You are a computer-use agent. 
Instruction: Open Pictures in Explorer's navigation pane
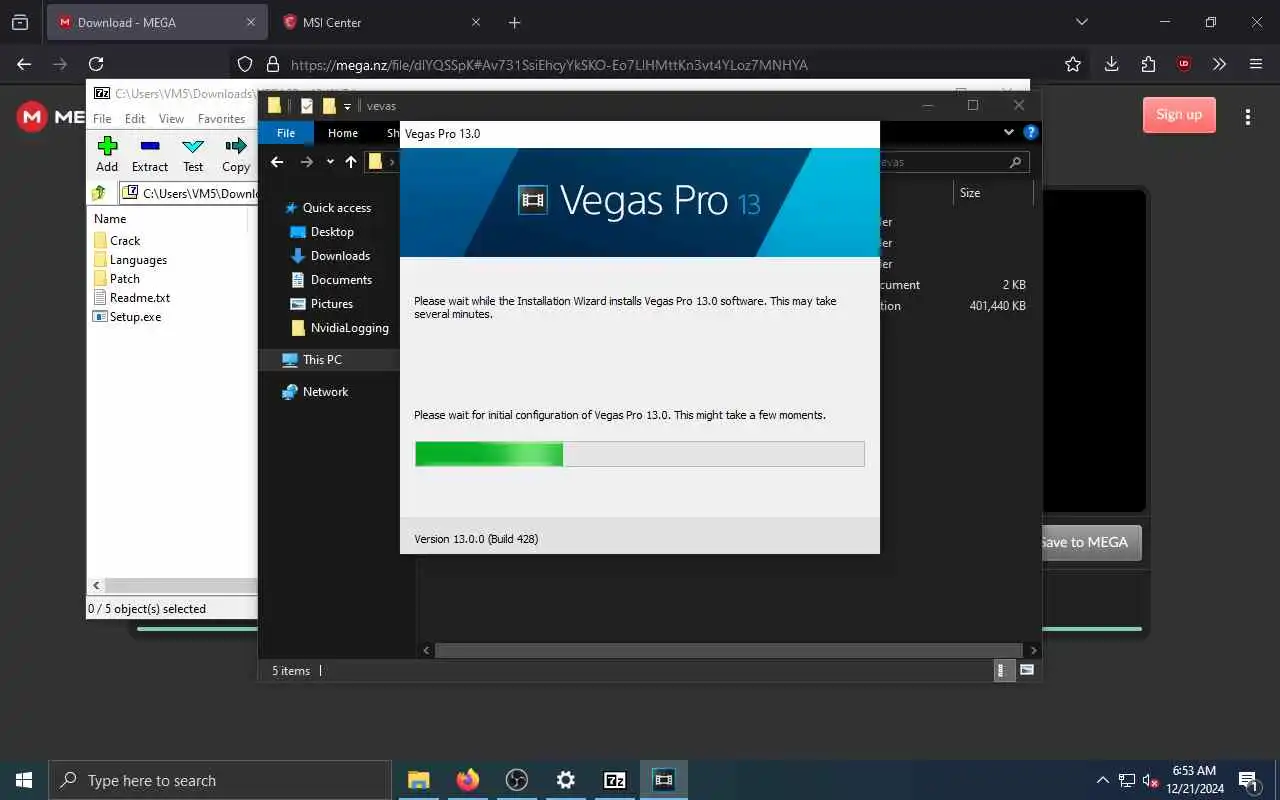[322, 303]
